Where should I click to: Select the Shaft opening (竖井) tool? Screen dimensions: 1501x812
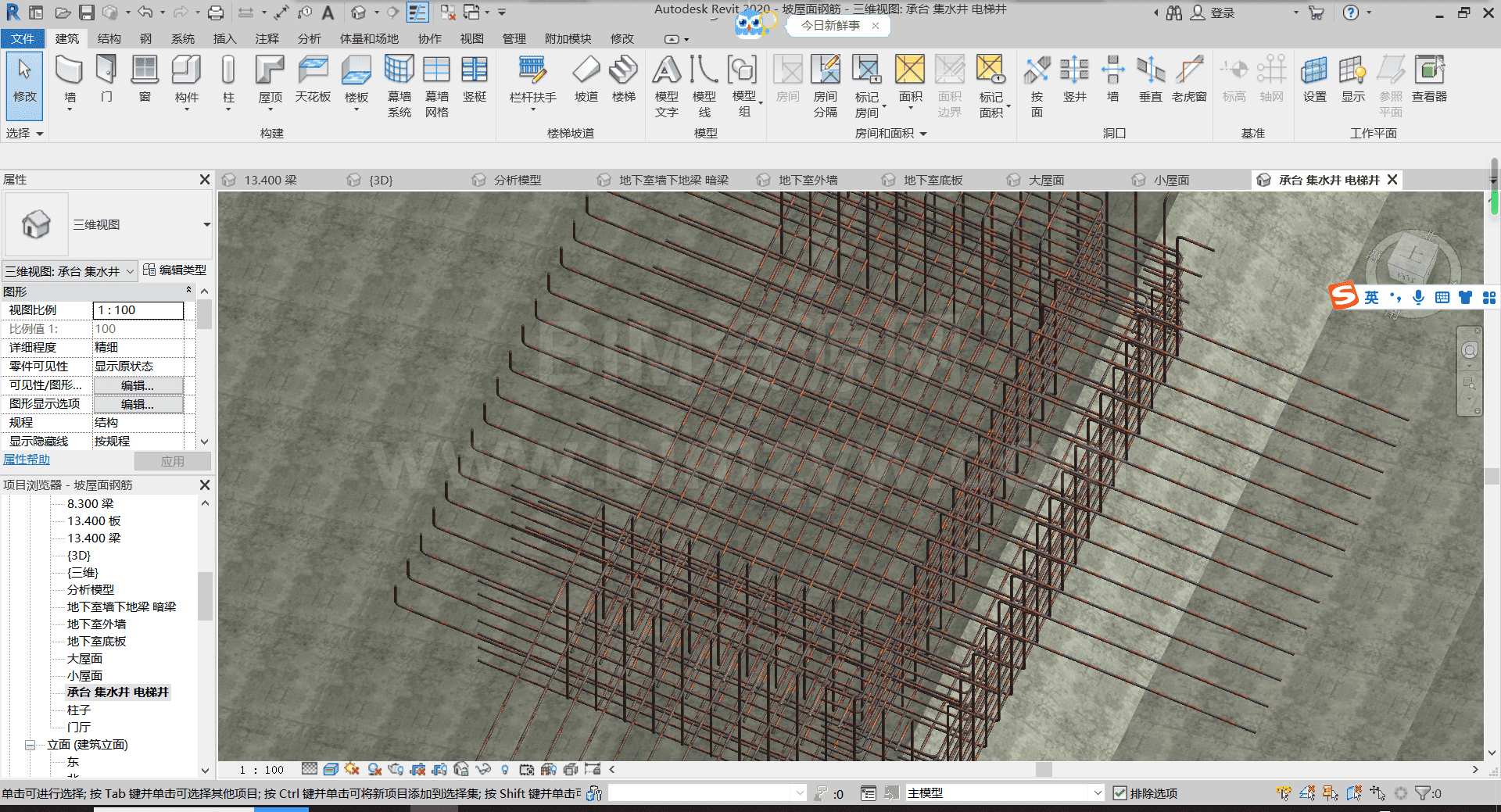1074,79
